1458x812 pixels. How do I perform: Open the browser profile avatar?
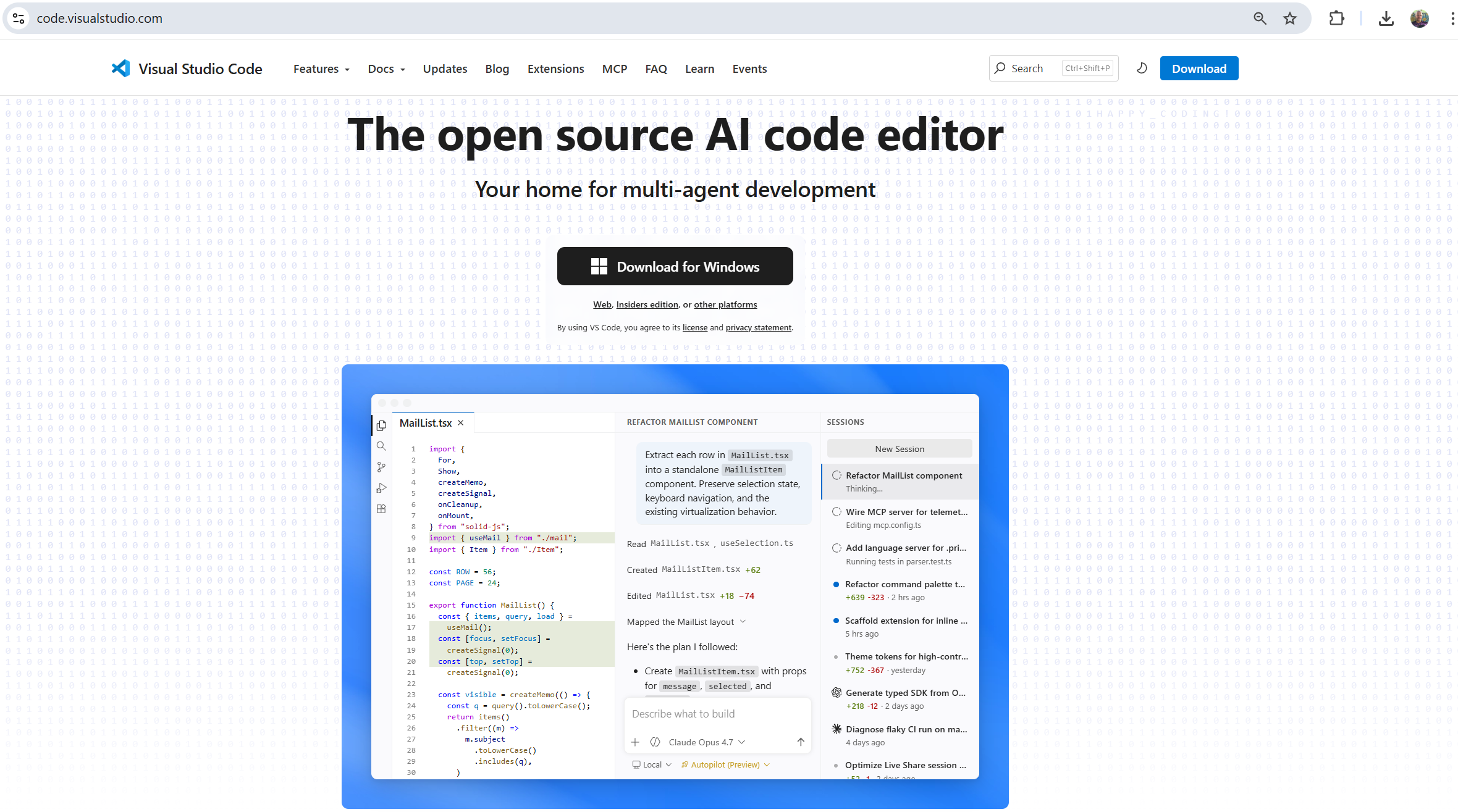1420,19
